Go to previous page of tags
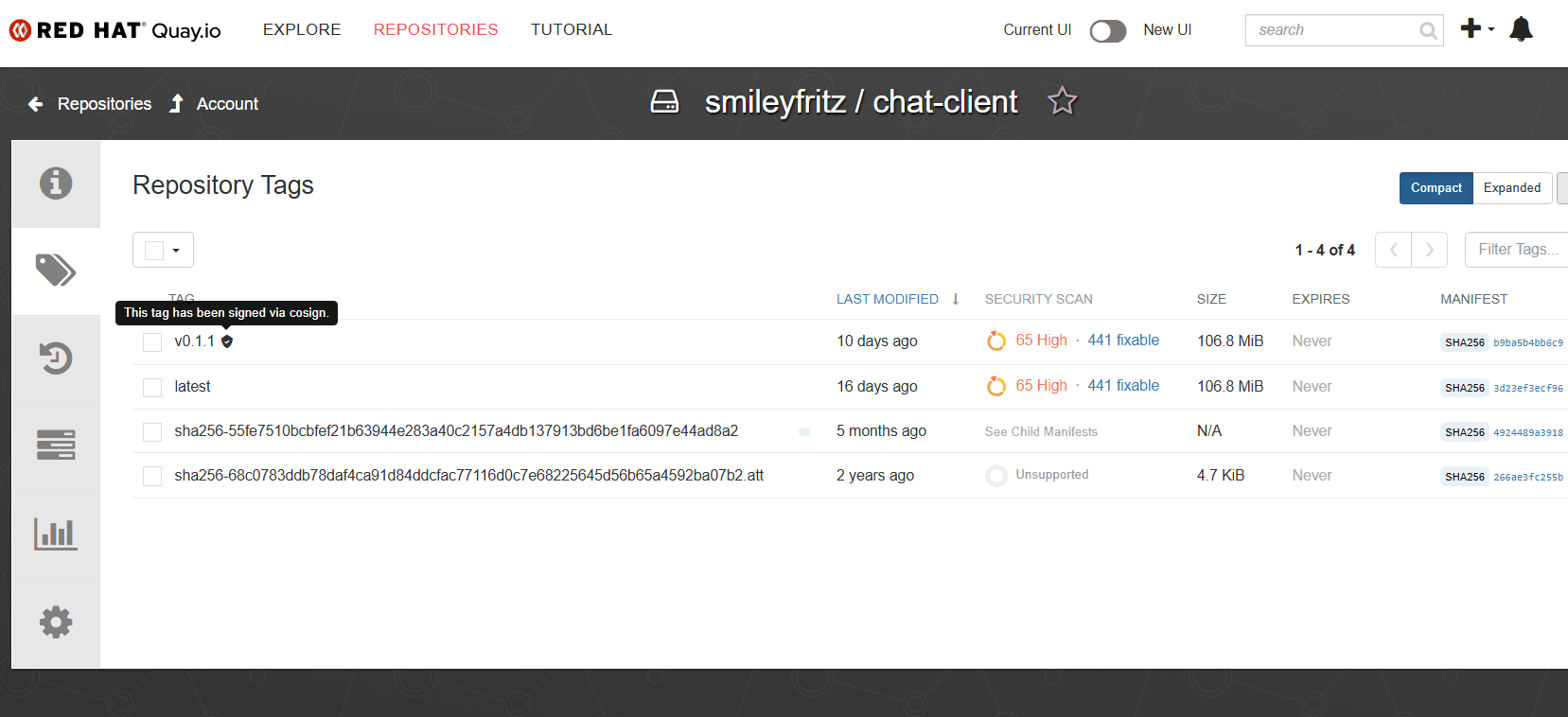This screenshot has width=1568, height=717. coord(1393,250)
